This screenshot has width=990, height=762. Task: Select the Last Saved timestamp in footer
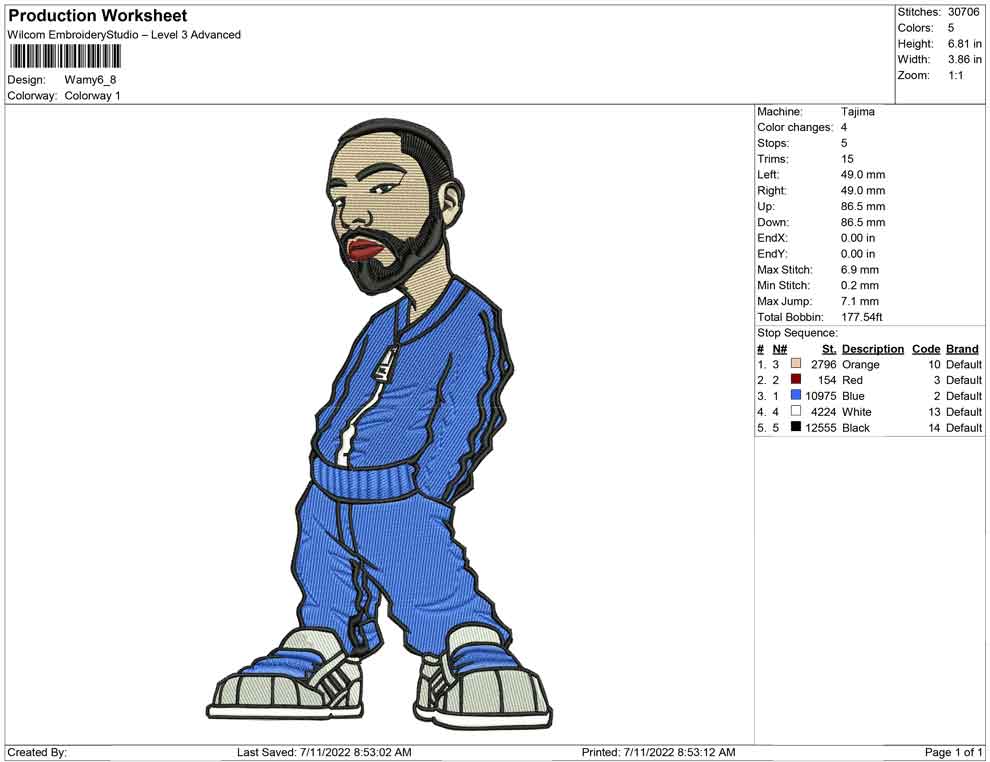point(324,752)
